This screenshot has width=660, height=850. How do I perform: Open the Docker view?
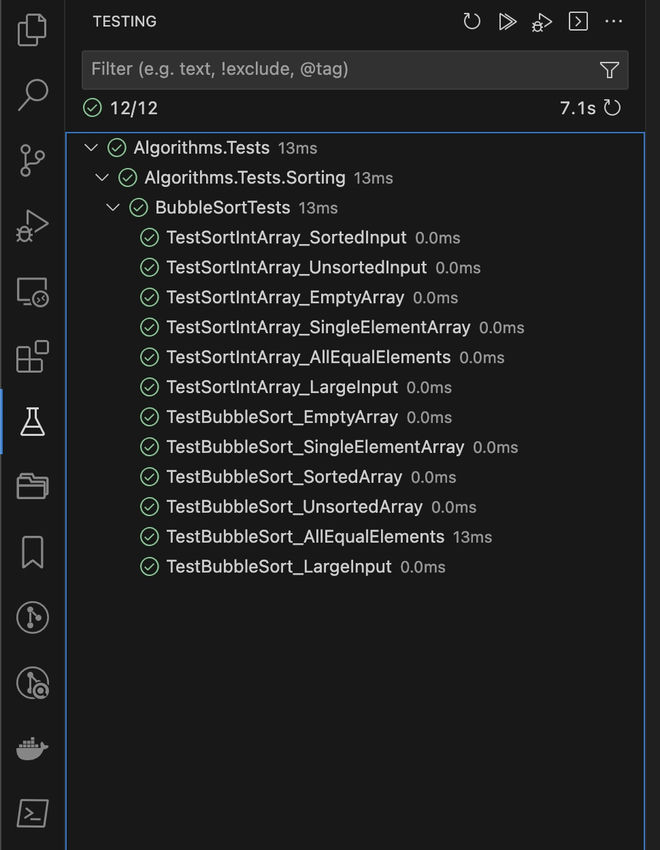pos(32,748)
